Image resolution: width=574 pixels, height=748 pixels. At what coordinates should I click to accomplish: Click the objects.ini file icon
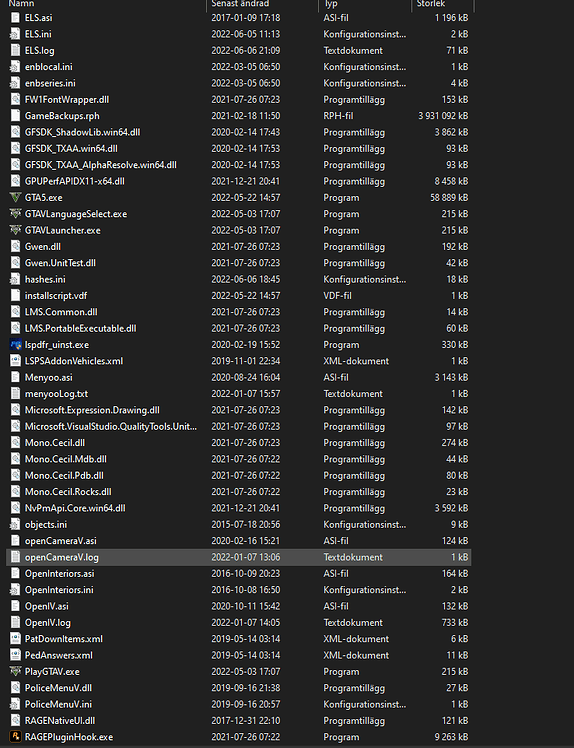point(16,524)
